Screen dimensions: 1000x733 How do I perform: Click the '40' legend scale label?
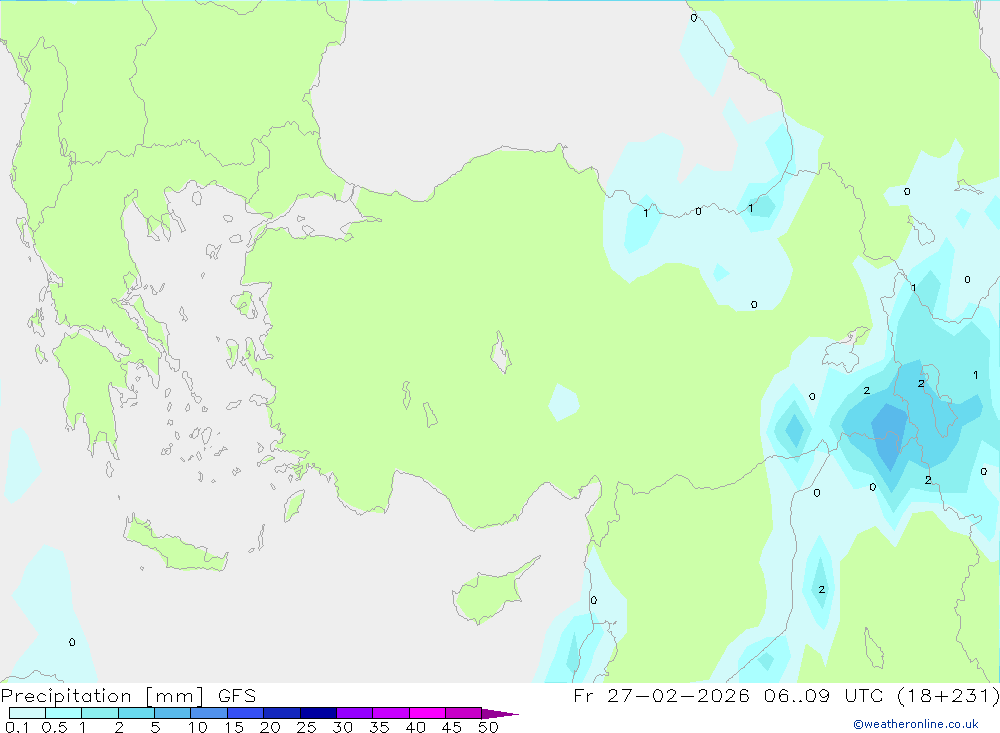[415, 727]
